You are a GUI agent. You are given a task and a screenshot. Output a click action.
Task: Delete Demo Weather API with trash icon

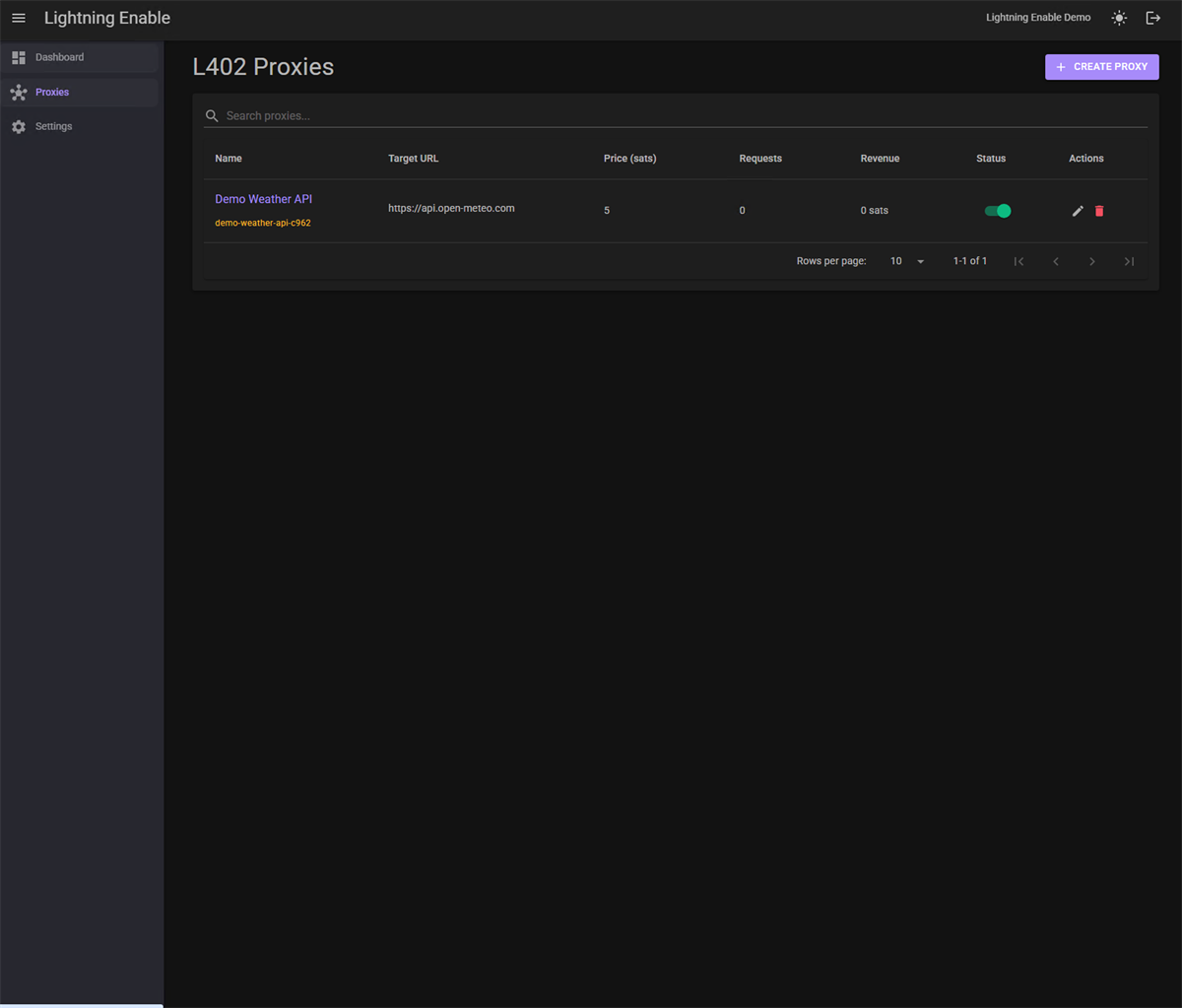tap(1099, 211)
